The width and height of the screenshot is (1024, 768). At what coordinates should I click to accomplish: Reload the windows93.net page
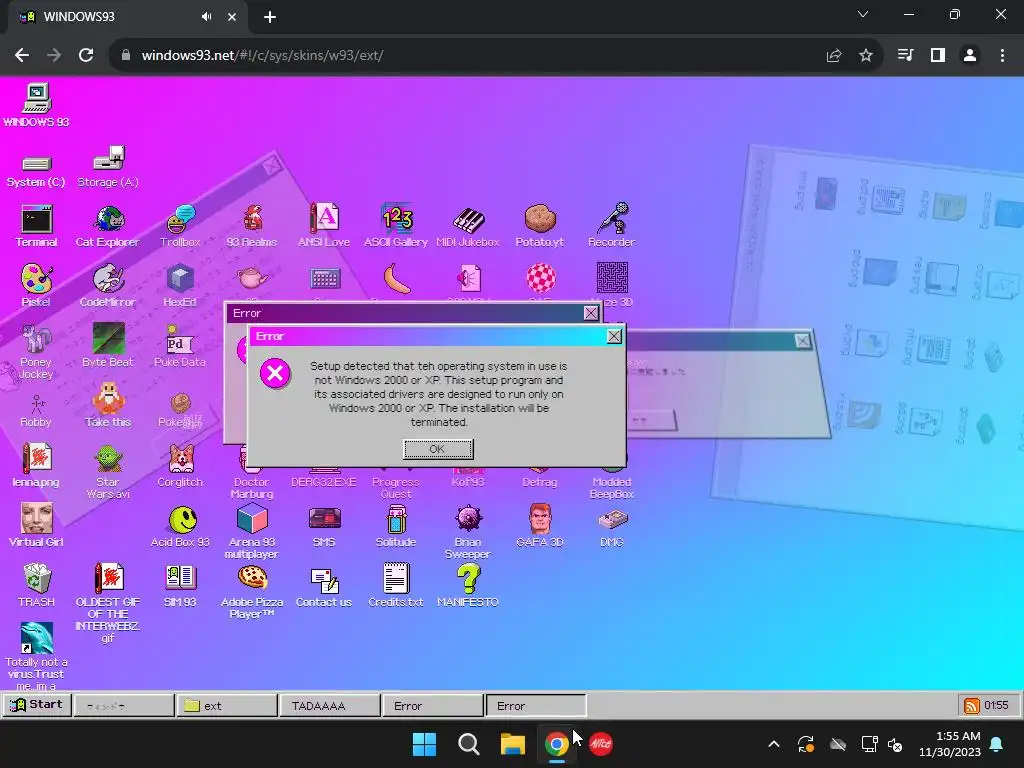86,56
